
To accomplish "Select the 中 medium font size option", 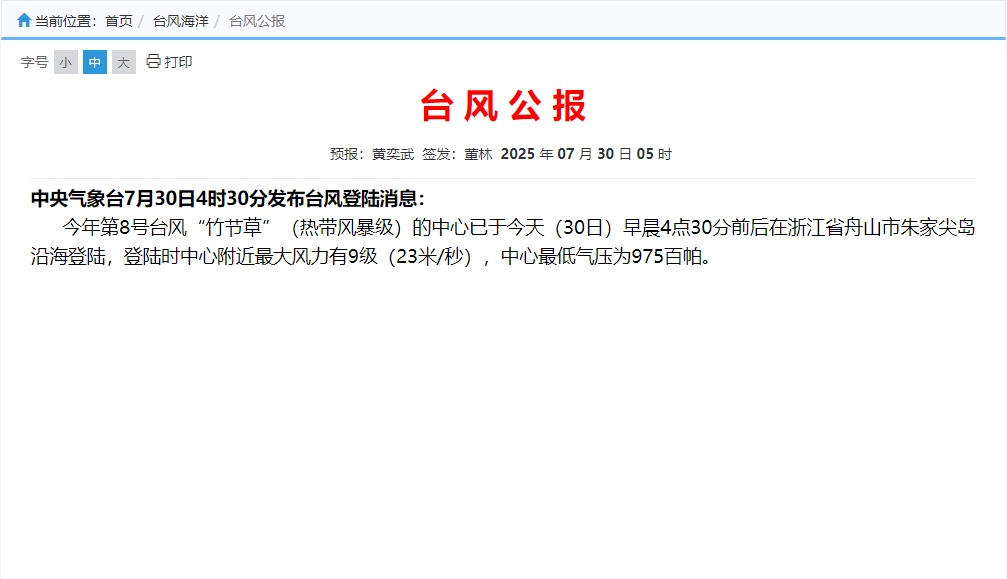I will pos(93,62).
